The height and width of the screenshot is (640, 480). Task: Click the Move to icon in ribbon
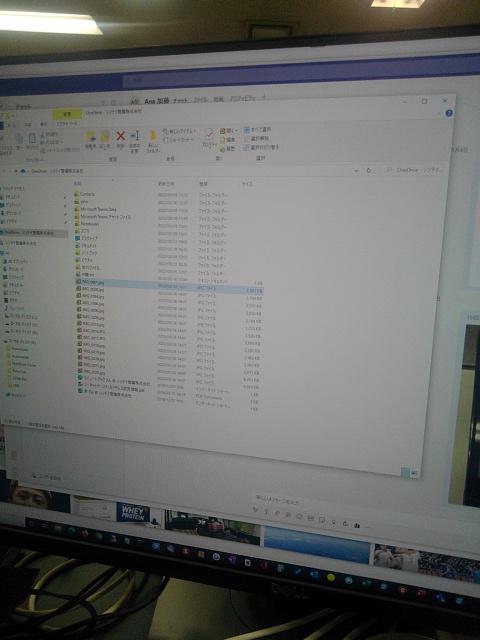tap(91, 137)
